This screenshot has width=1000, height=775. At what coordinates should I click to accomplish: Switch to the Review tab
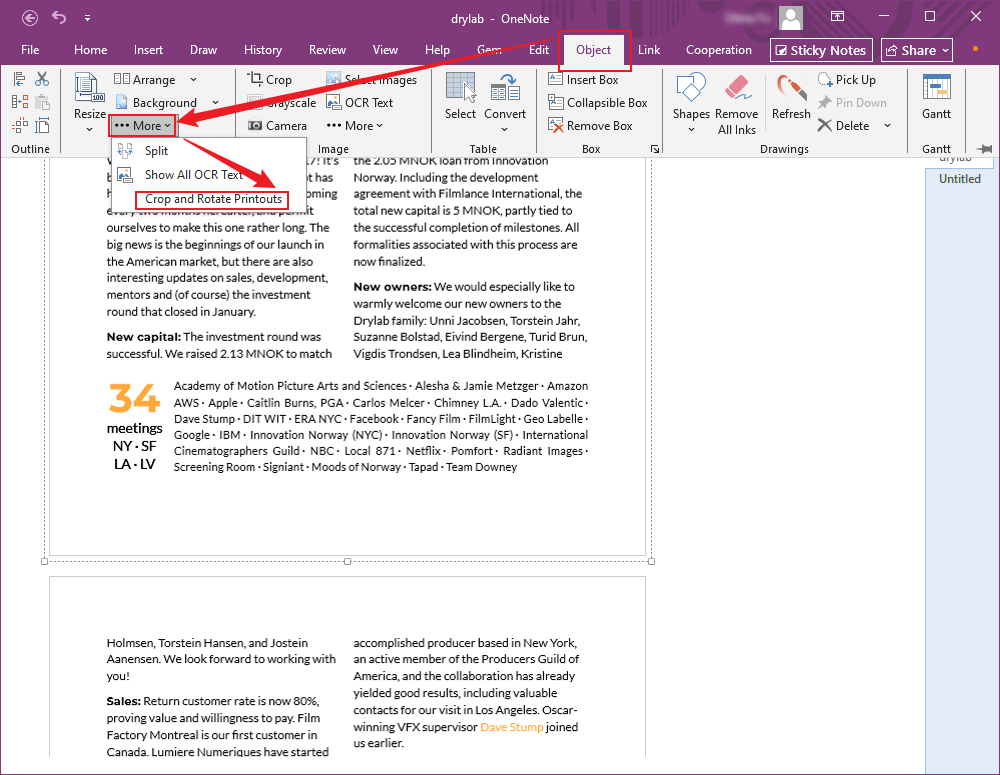coord(327,50)
